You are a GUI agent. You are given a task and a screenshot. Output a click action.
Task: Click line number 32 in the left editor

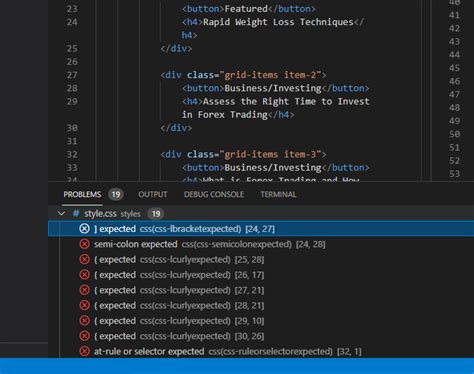pos(72,154)
